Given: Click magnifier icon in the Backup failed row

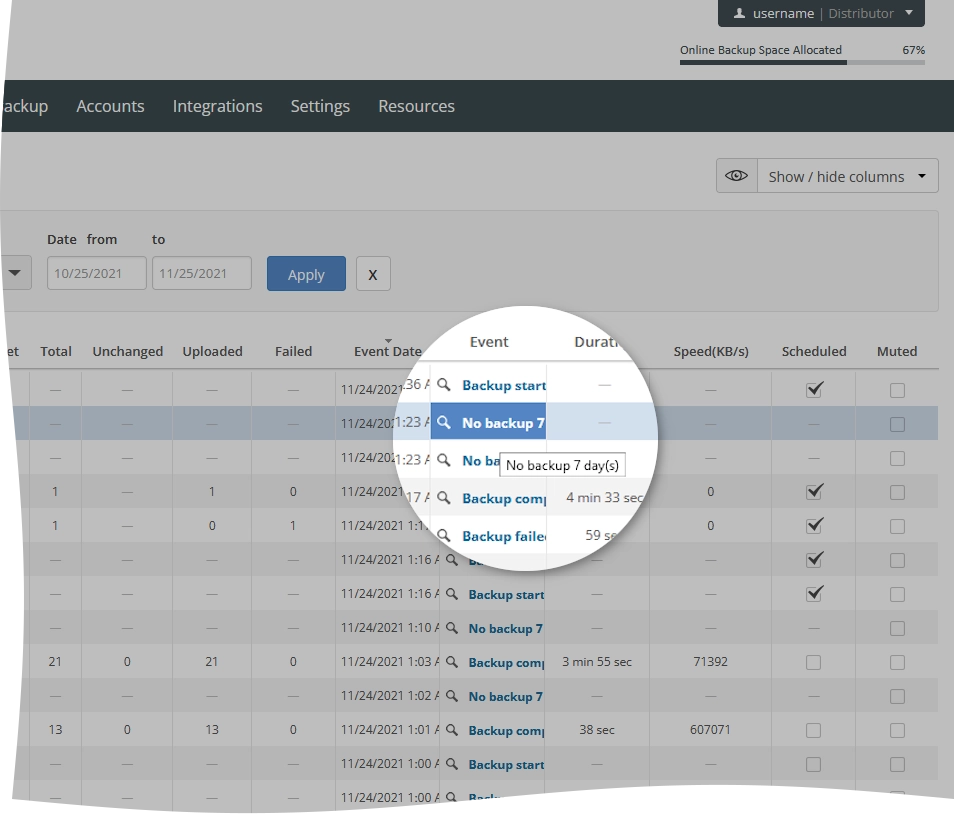Looking at the screenshot, I should click(444, 535).
